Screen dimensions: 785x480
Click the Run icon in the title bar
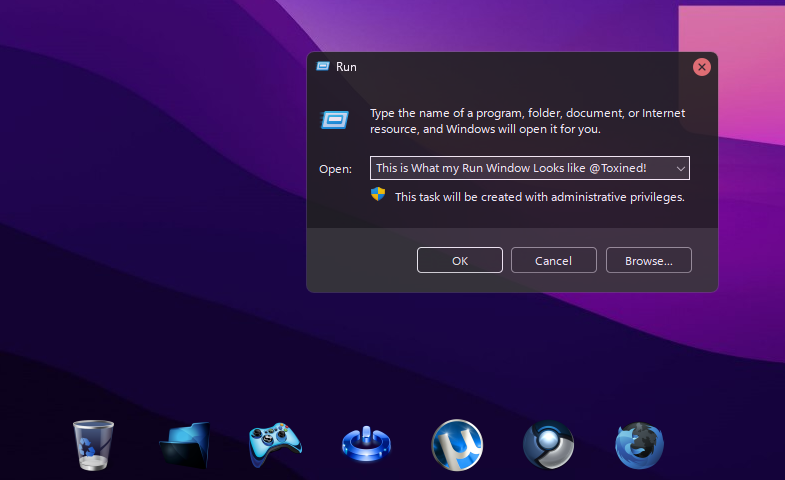323,67
